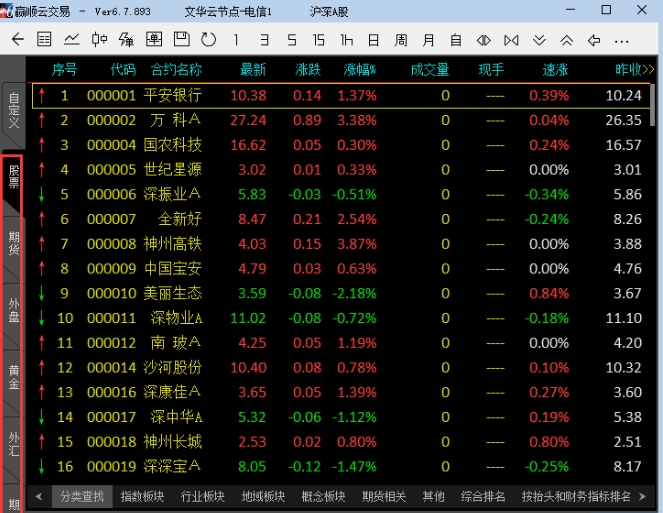Select the monthly 月 period
The width and height of the screenshot is (663, 513).
(x=428, y=40)
